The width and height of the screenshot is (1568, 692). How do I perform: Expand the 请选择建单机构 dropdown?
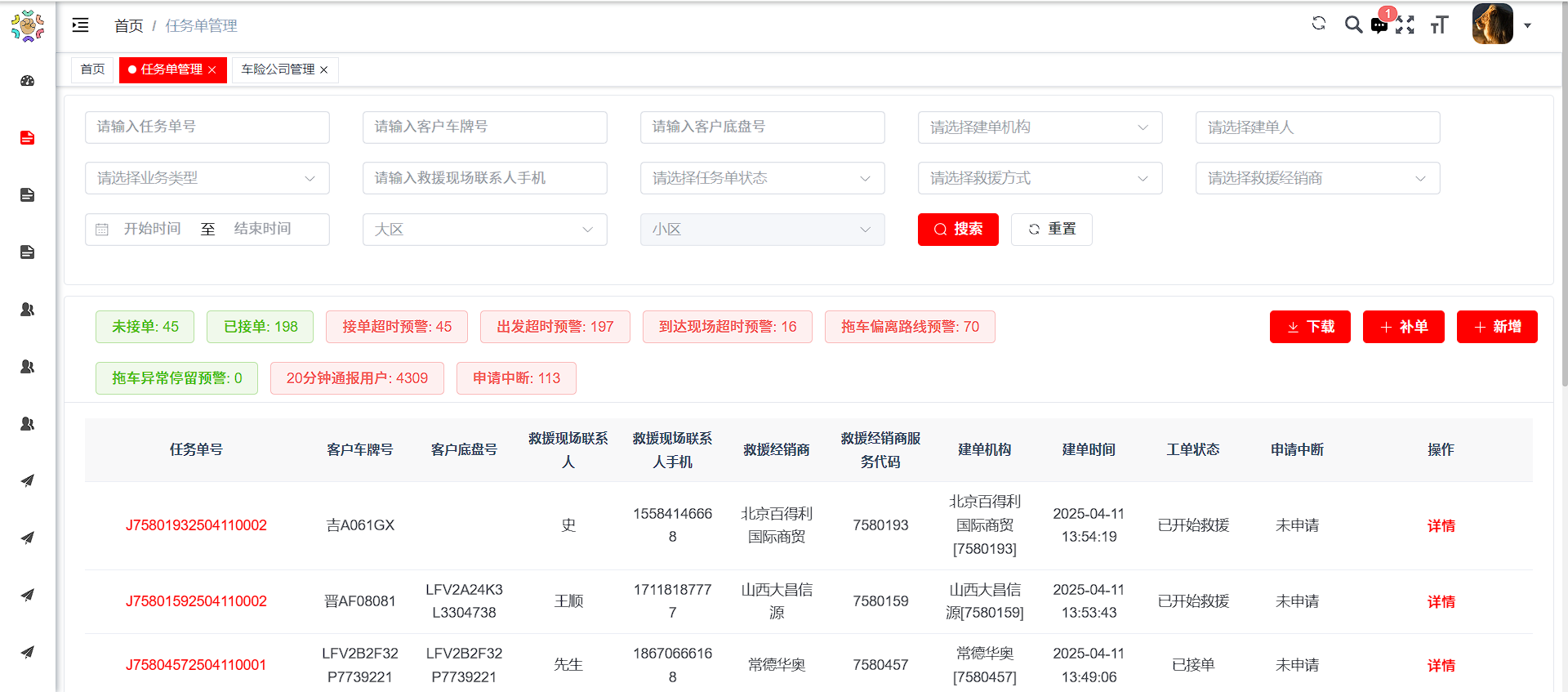tap(1040, 127)
